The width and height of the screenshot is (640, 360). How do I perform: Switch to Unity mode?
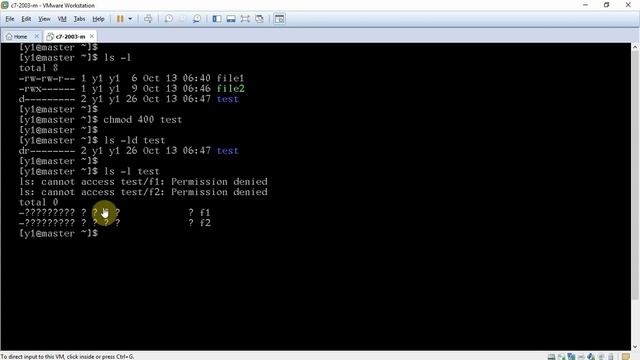point(259,19)
